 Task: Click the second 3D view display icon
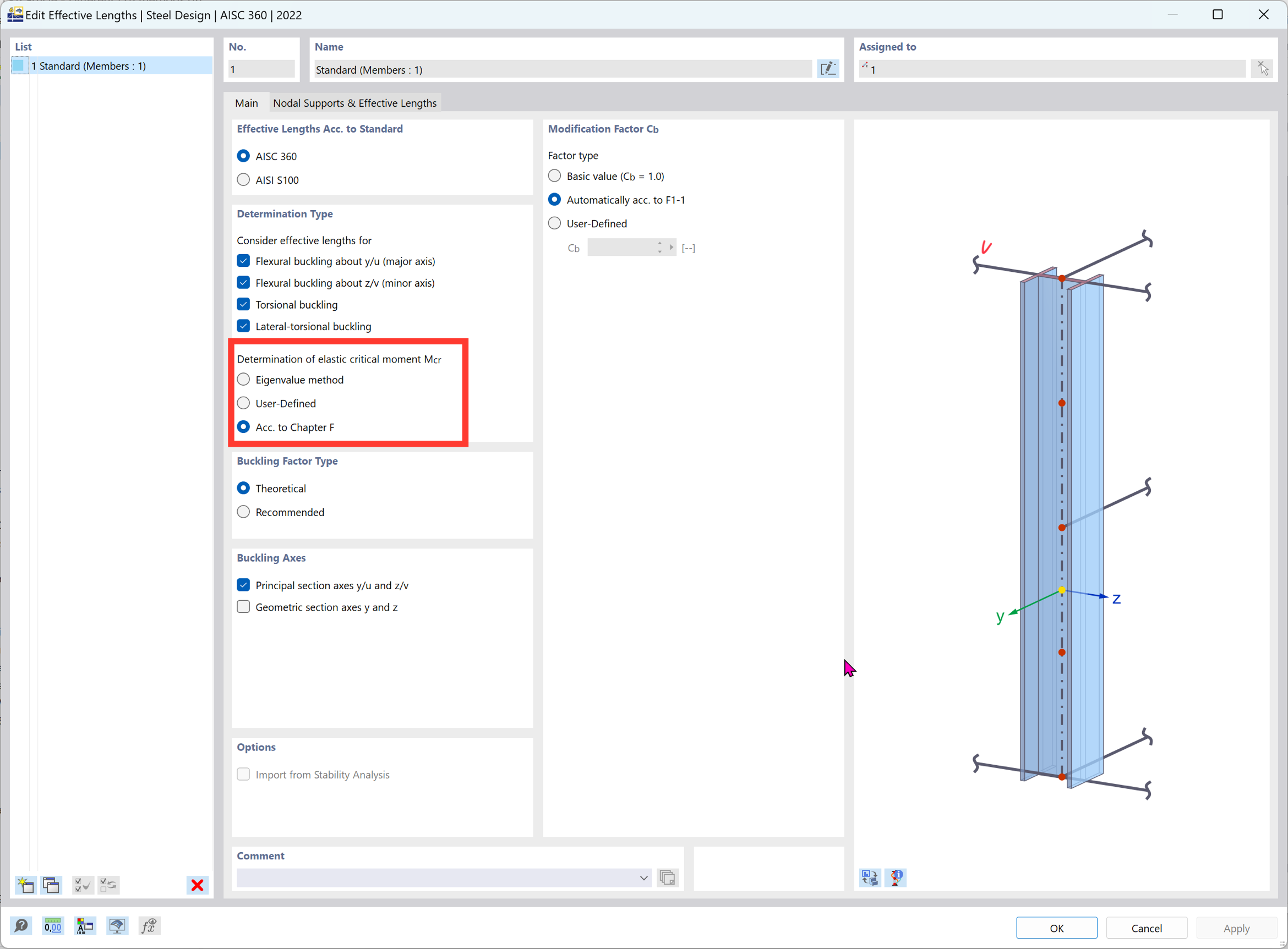click(x=896, y=878)
